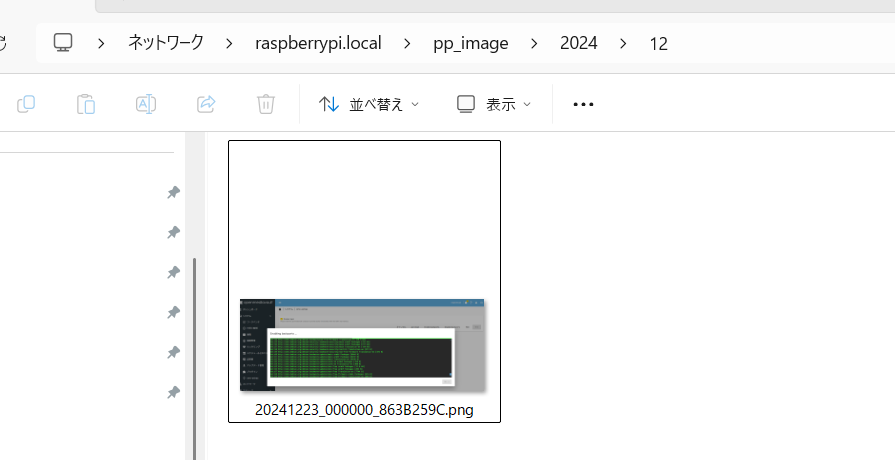Click the PC monitor icon in address bar

(x=63, y=43)
